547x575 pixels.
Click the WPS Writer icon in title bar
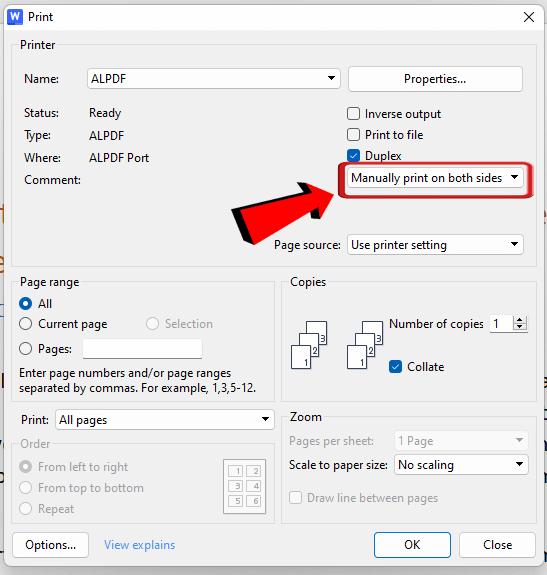[15, 17]
